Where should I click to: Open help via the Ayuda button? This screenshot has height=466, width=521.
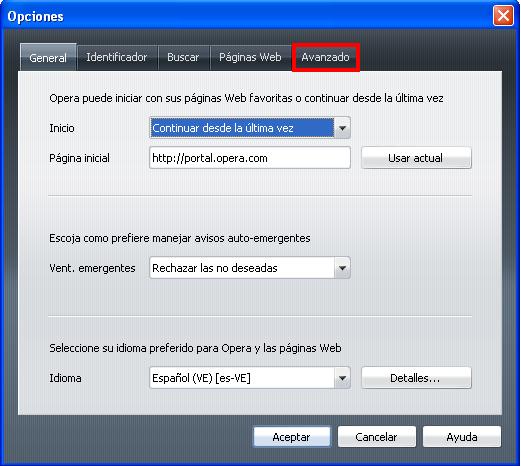[x=462, y=437]
